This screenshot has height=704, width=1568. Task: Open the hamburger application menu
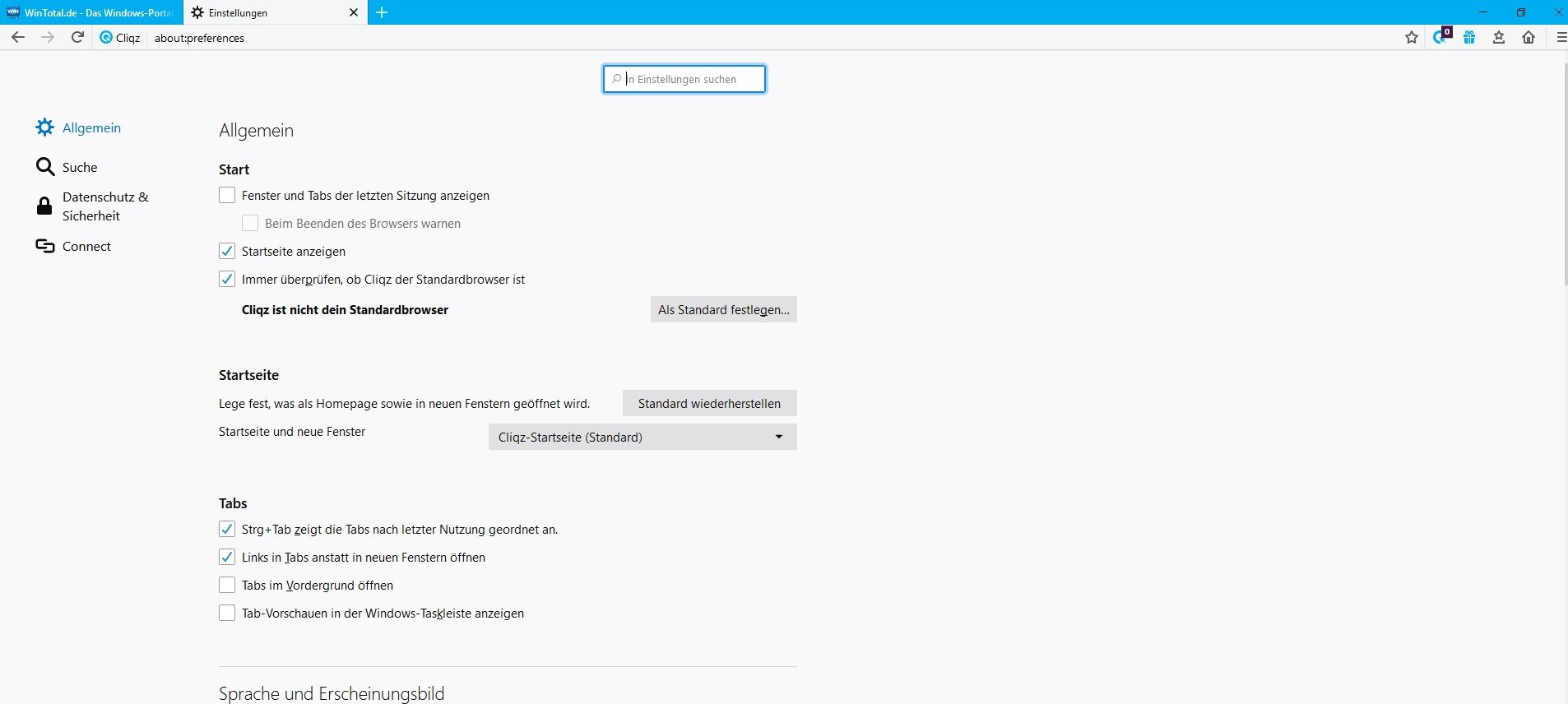click(1561, 37)
